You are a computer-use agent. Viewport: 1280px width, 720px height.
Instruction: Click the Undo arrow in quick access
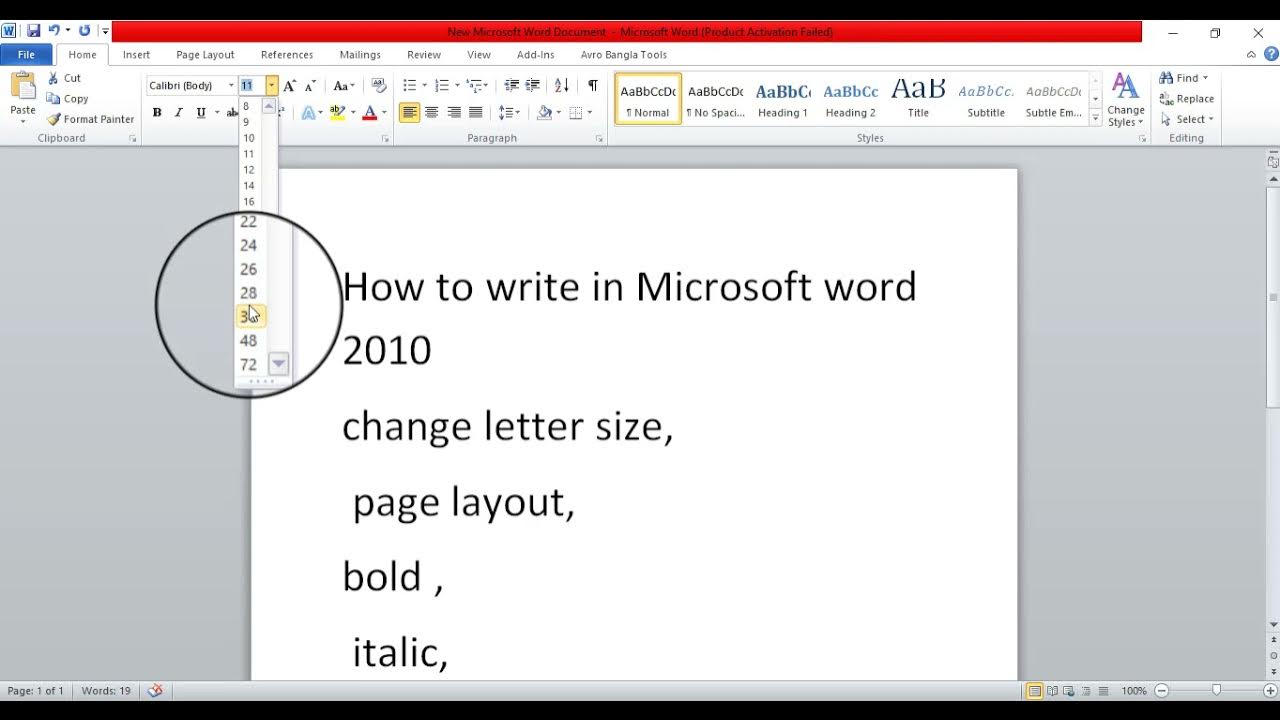tap(55, 31)
